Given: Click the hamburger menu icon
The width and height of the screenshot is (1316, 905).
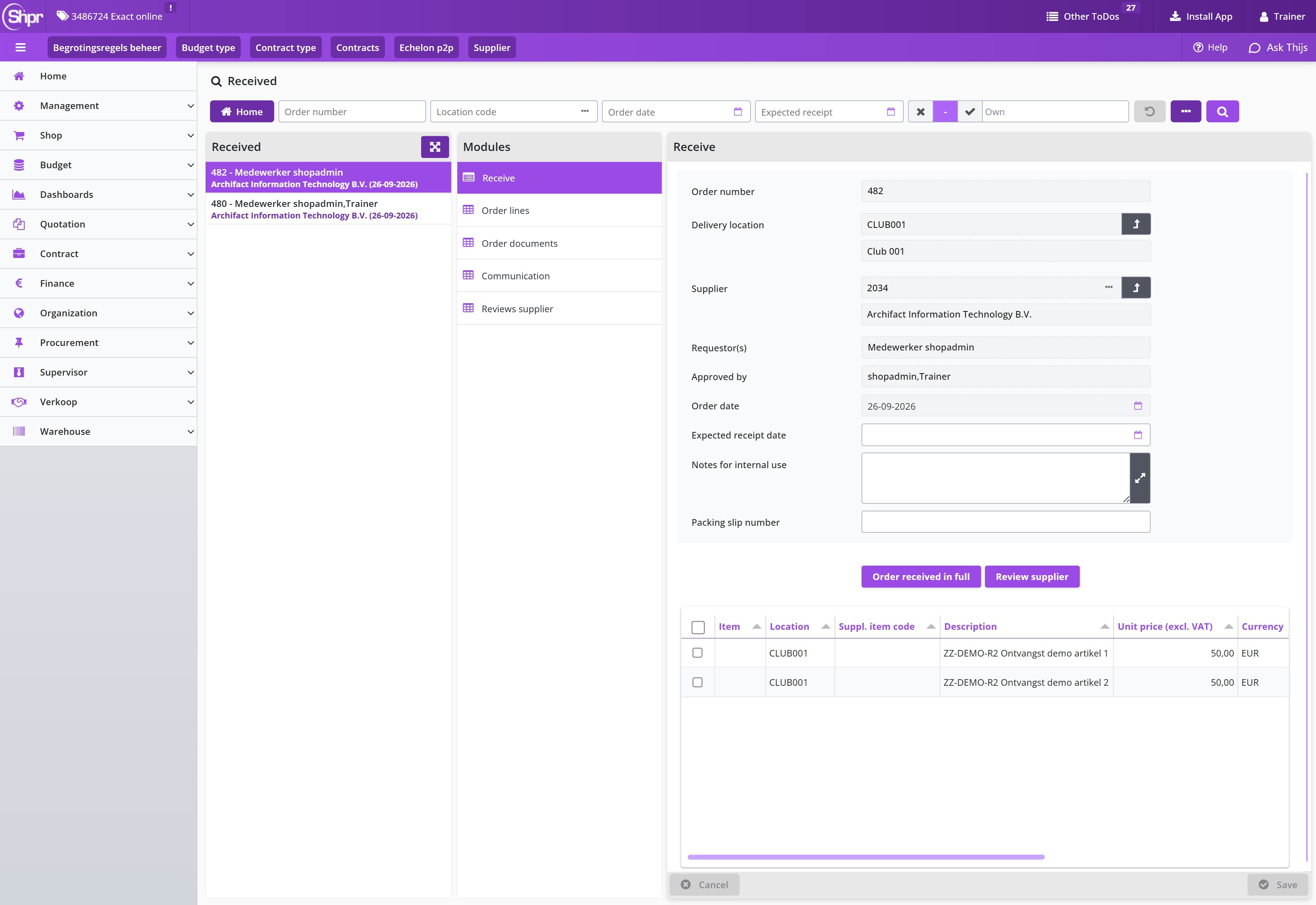Looking at the screenshot, I should 21,48.
